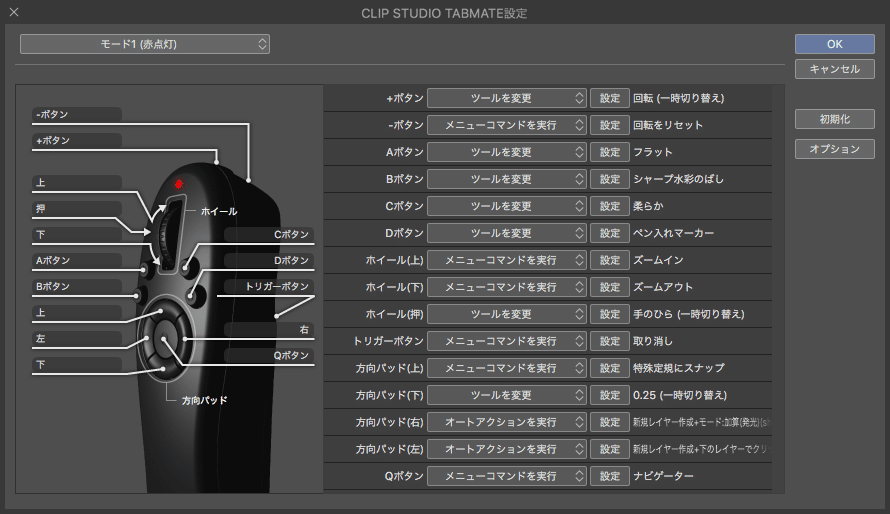890x514 pixels.
Task: Select the 左 direction pad label on the diagram
Action: pos(77,338)
